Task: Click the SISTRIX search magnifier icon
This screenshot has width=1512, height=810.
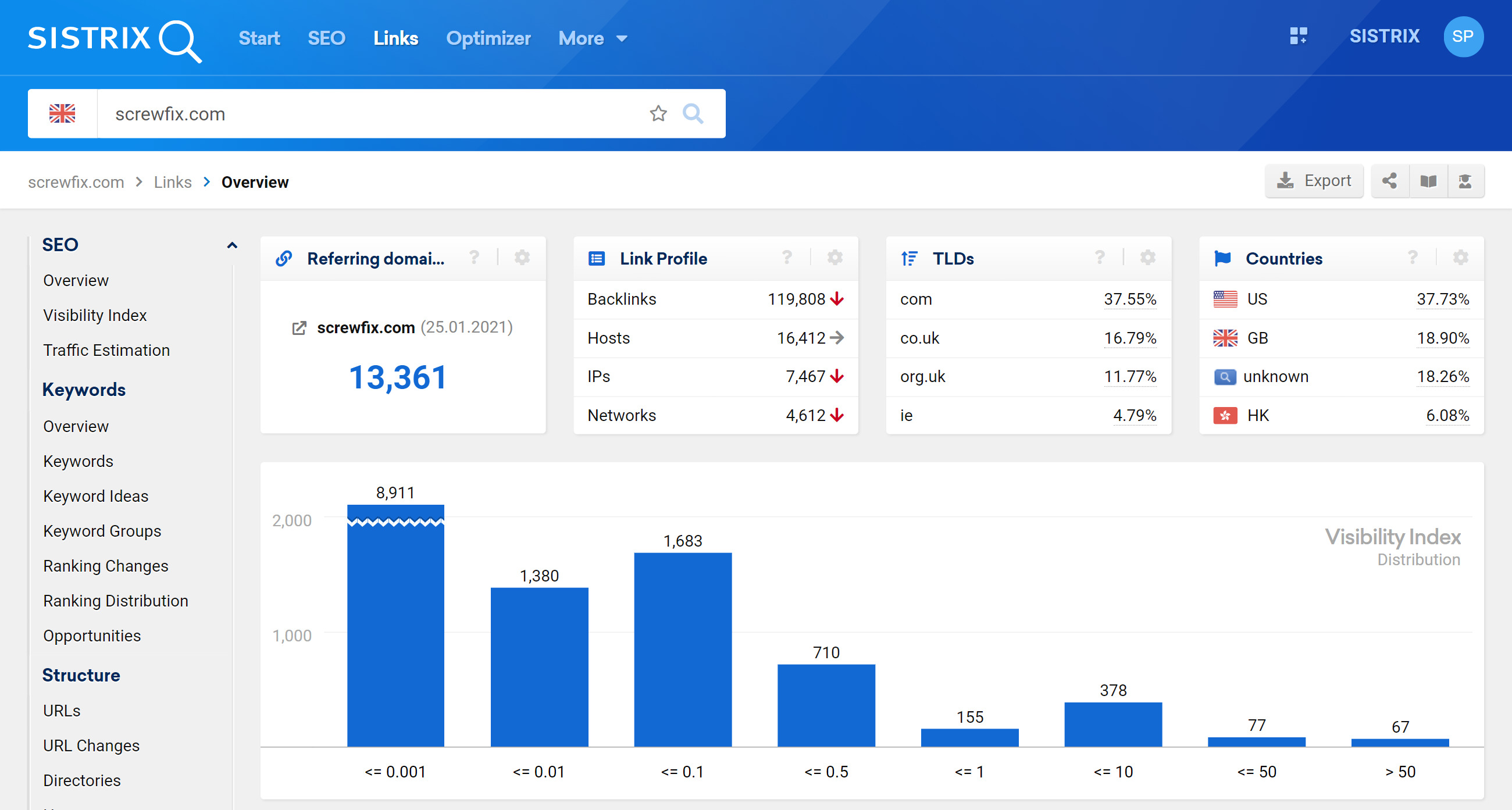Action: pyautogui.click(x=696, y=113)
